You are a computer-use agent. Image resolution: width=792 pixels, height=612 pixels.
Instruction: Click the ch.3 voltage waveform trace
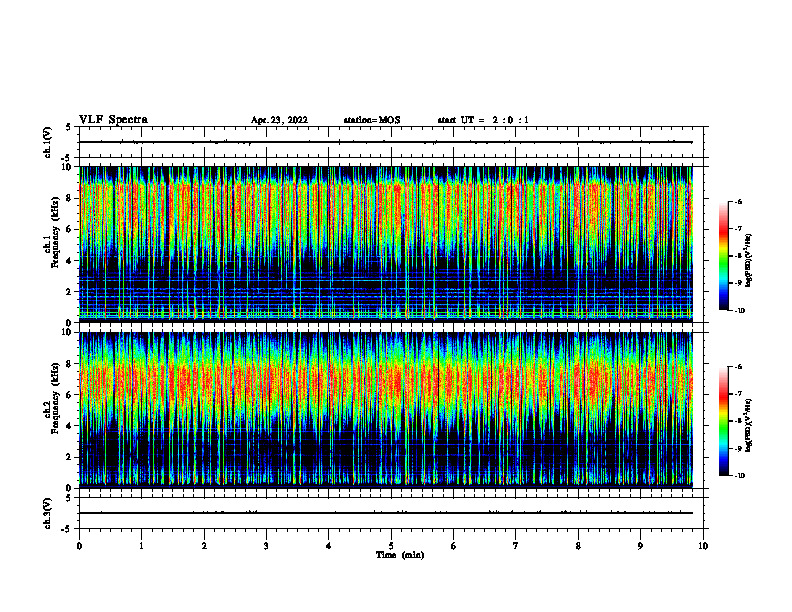pos(386,513)
